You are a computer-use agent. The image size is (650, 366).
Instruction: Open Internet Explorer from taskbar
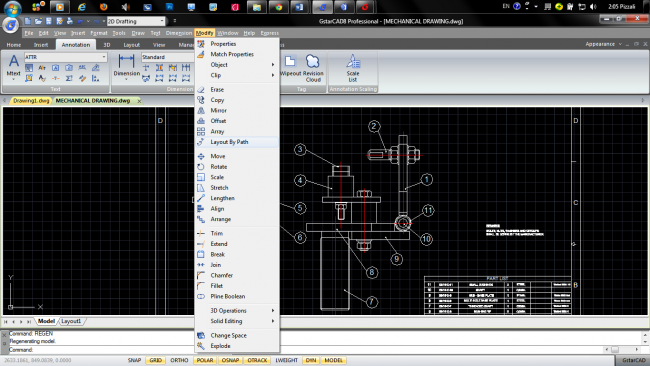click(x=82, y=7)
